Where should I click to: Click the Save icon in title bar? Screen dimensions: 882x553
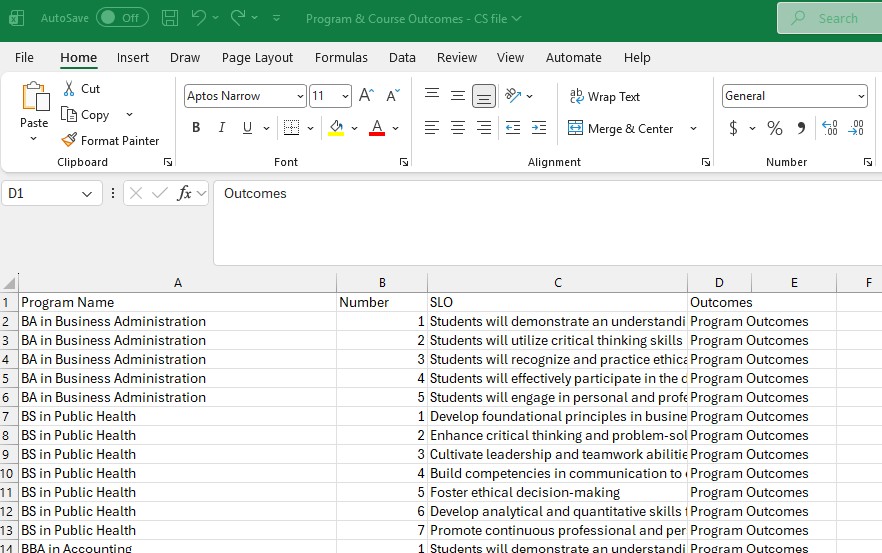tap(170, 18)
